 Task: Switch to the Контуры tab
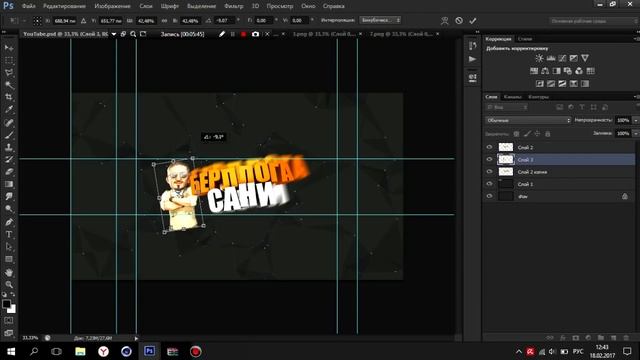click(x=538, y=97)
